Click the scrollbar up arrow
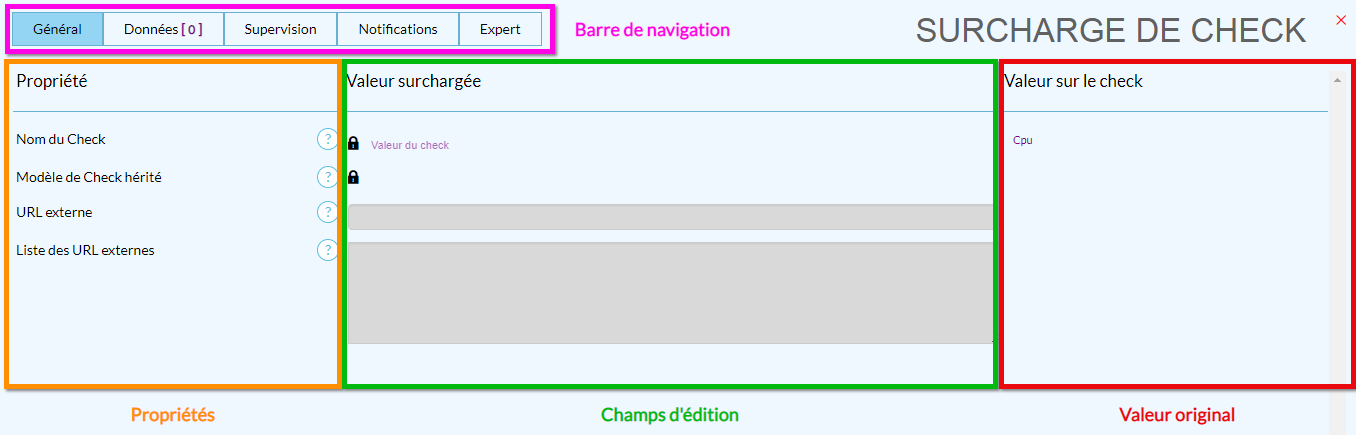The height and width of the screenshot is (435, 1356). click(1337, 79)
